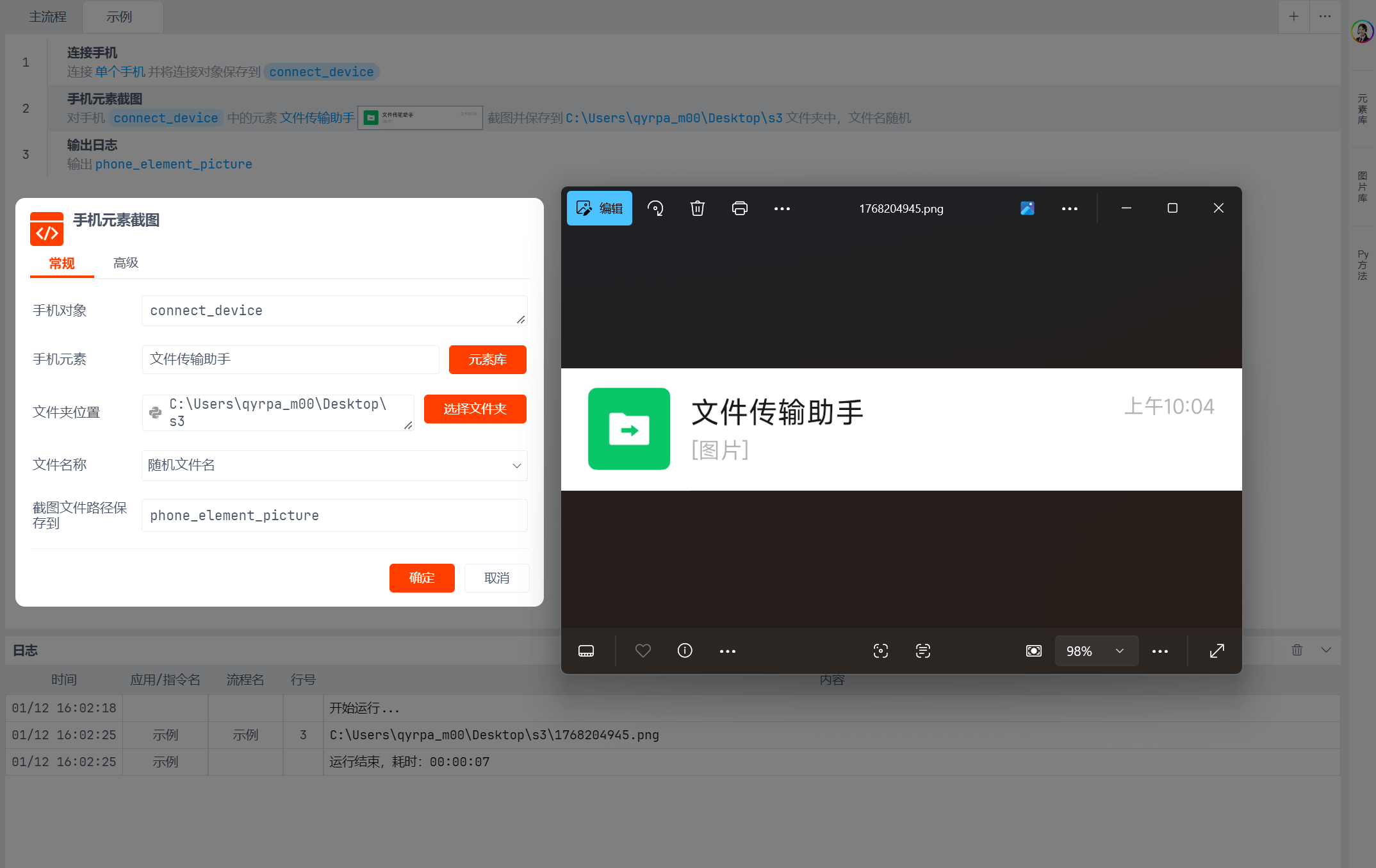Click the 编辑 edit image button
Screen dimensions: 1376x868
point(599,208)
